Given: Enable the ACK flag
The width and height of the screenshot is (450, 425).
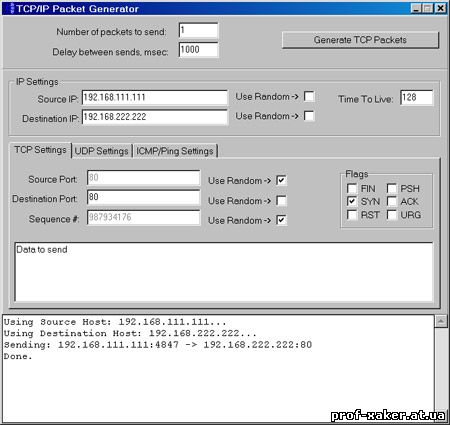Looking at the screenshot, I should point(392,201).
